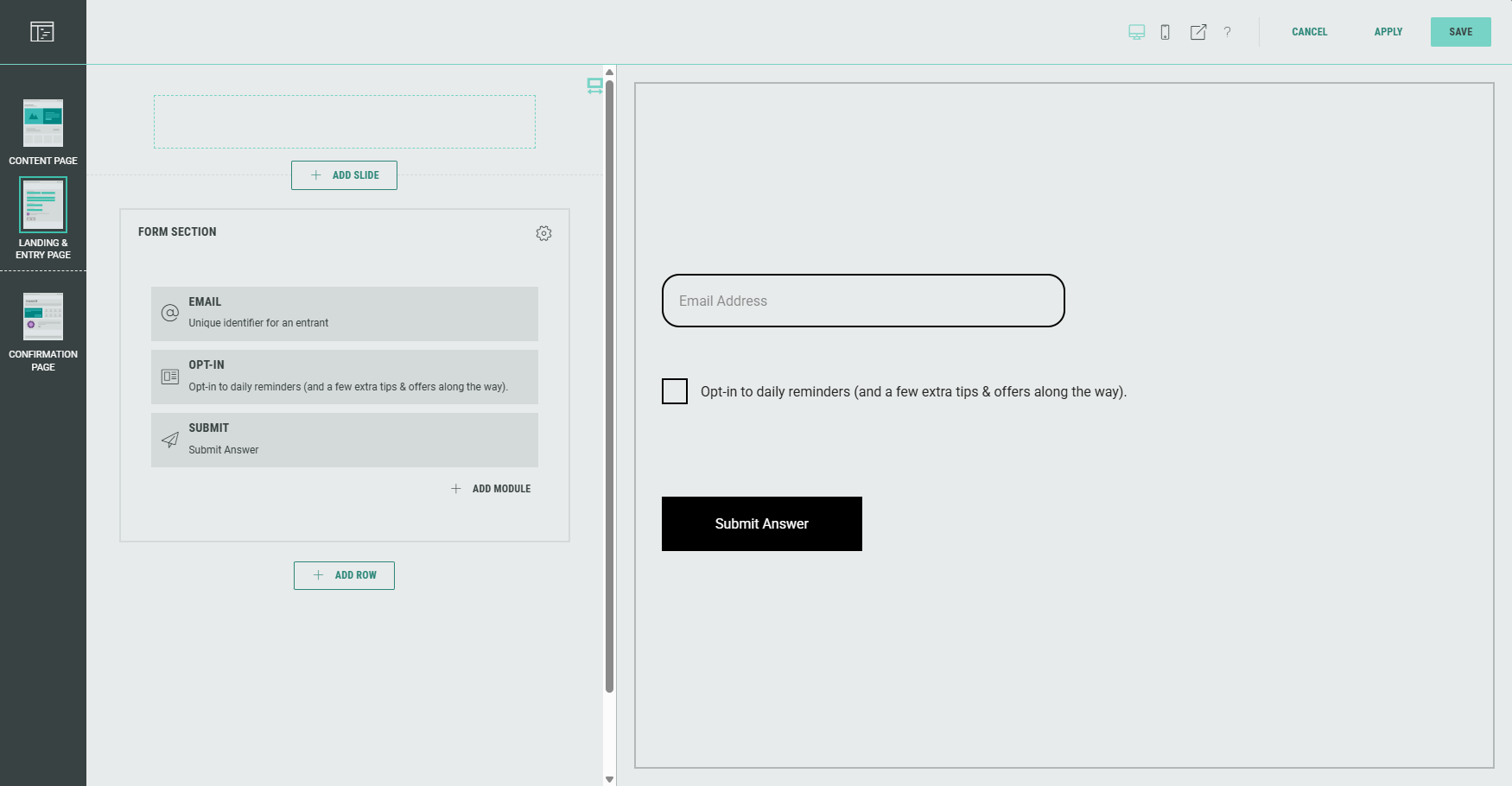Check the opt-in daily reminders checkbox
Image resolution: width=1512 pixels, height=786 pixels.
tap(675, 391)
